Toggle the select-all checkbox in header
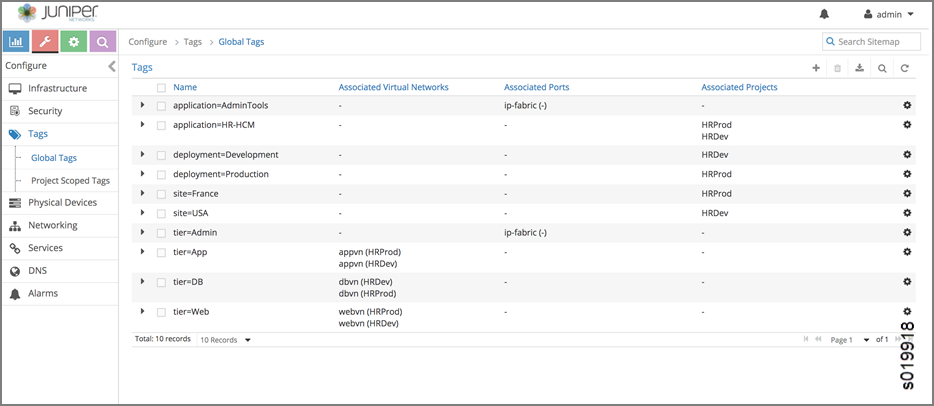Viewport: 934px width, 406px height. 161,88
